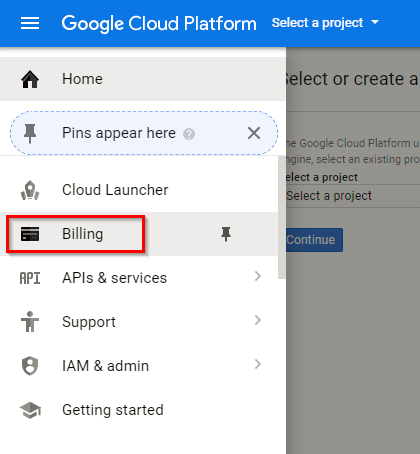Image resolution: width=420 pixels, height=454 pixels.
Task: Expand the Support submenu chevron
Action: point(258,320)
